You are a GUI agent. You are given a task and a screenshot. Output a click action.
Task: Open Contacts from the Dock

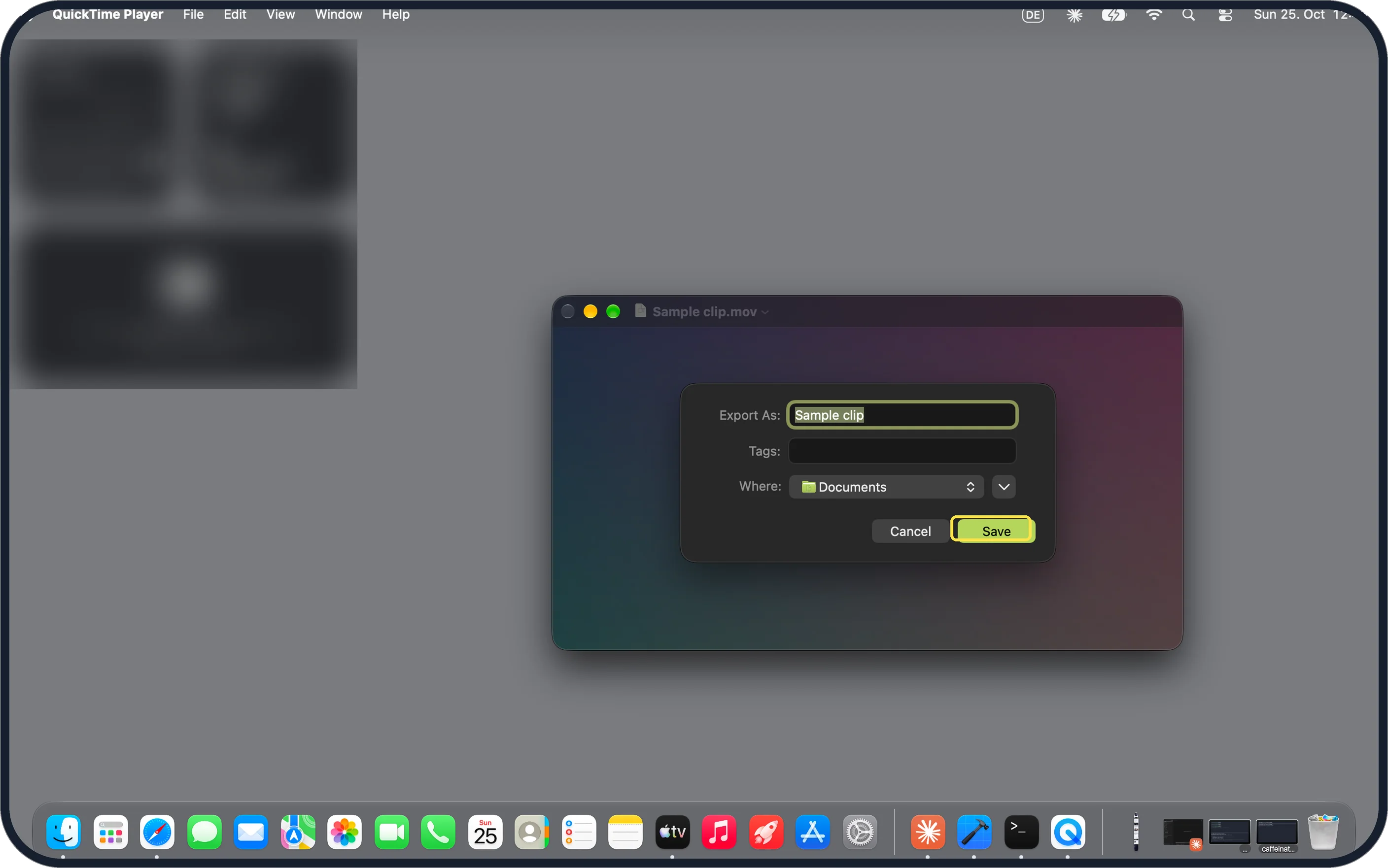click(532, 832)
